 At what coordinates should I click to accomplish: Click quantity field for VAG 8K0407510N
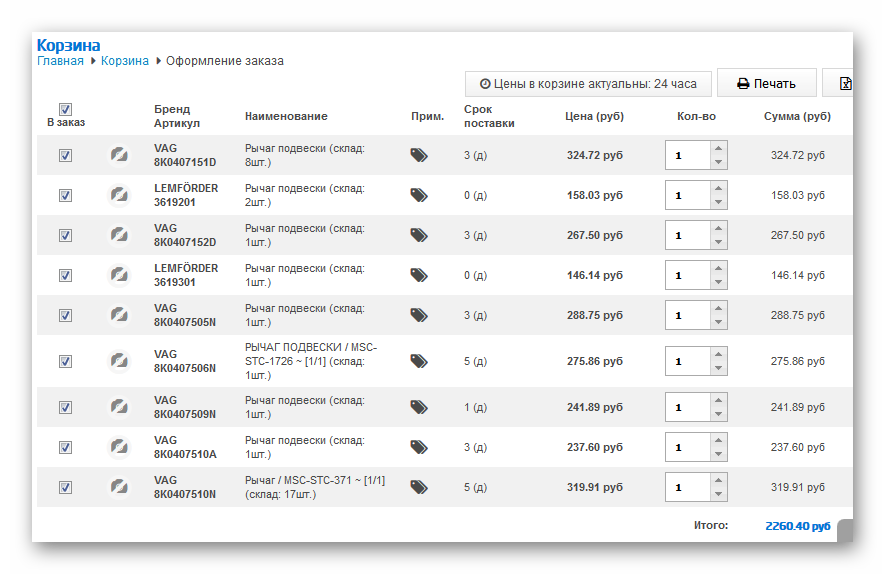(x=688, y=487)
